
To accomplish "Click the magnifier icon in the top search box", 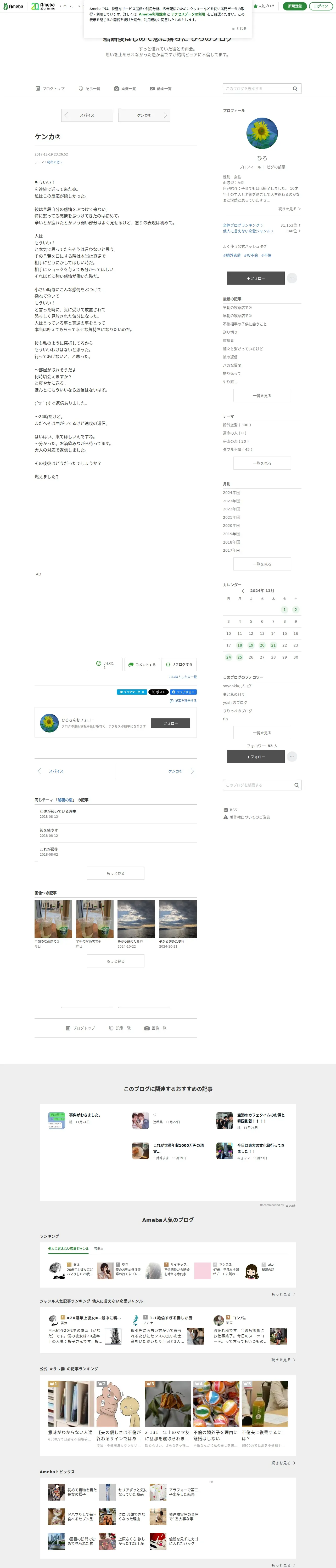I will [x=295, y=88].
